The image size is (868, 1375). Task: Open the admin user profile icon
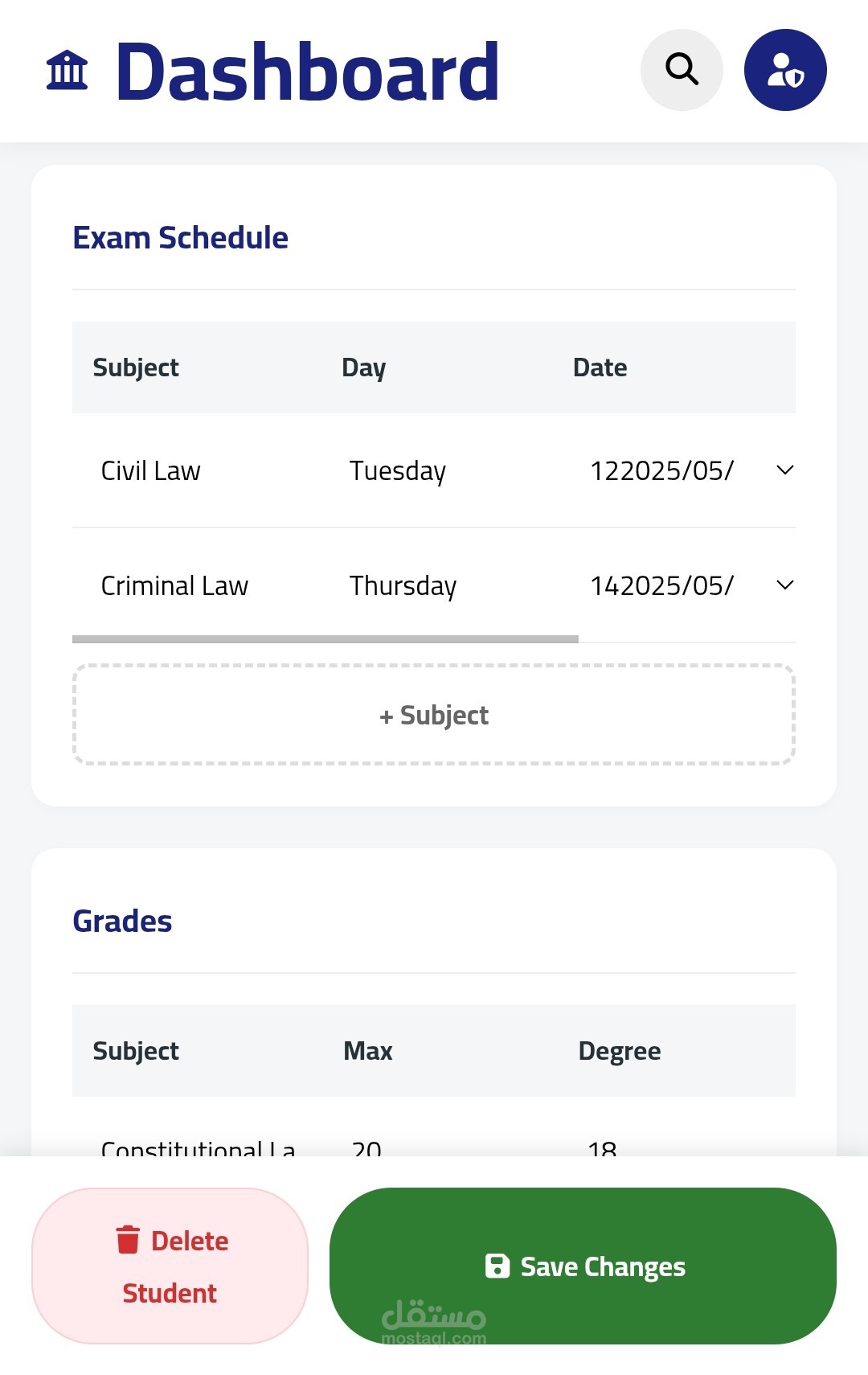coord(785,70)
